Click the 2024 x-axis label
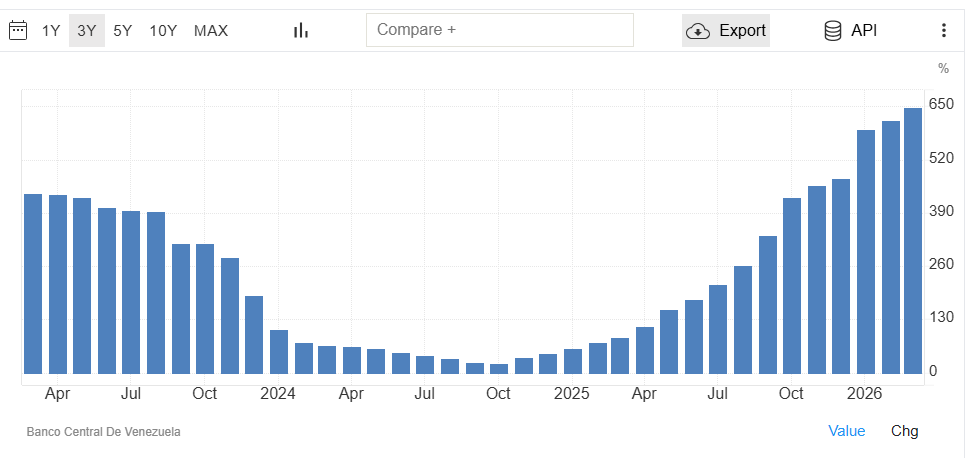The width and height of the screenshot is (968, 458). pos(278,394)
